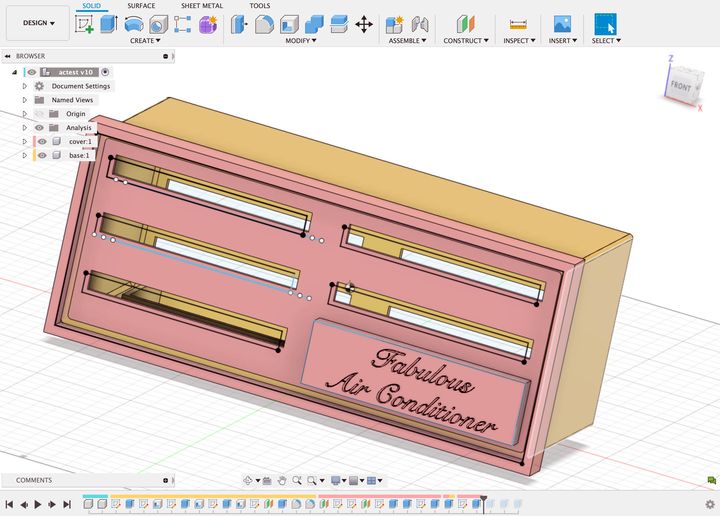Open the Construct menu
This screenshot has height=516, width=720.
click(x=466, y=41)
